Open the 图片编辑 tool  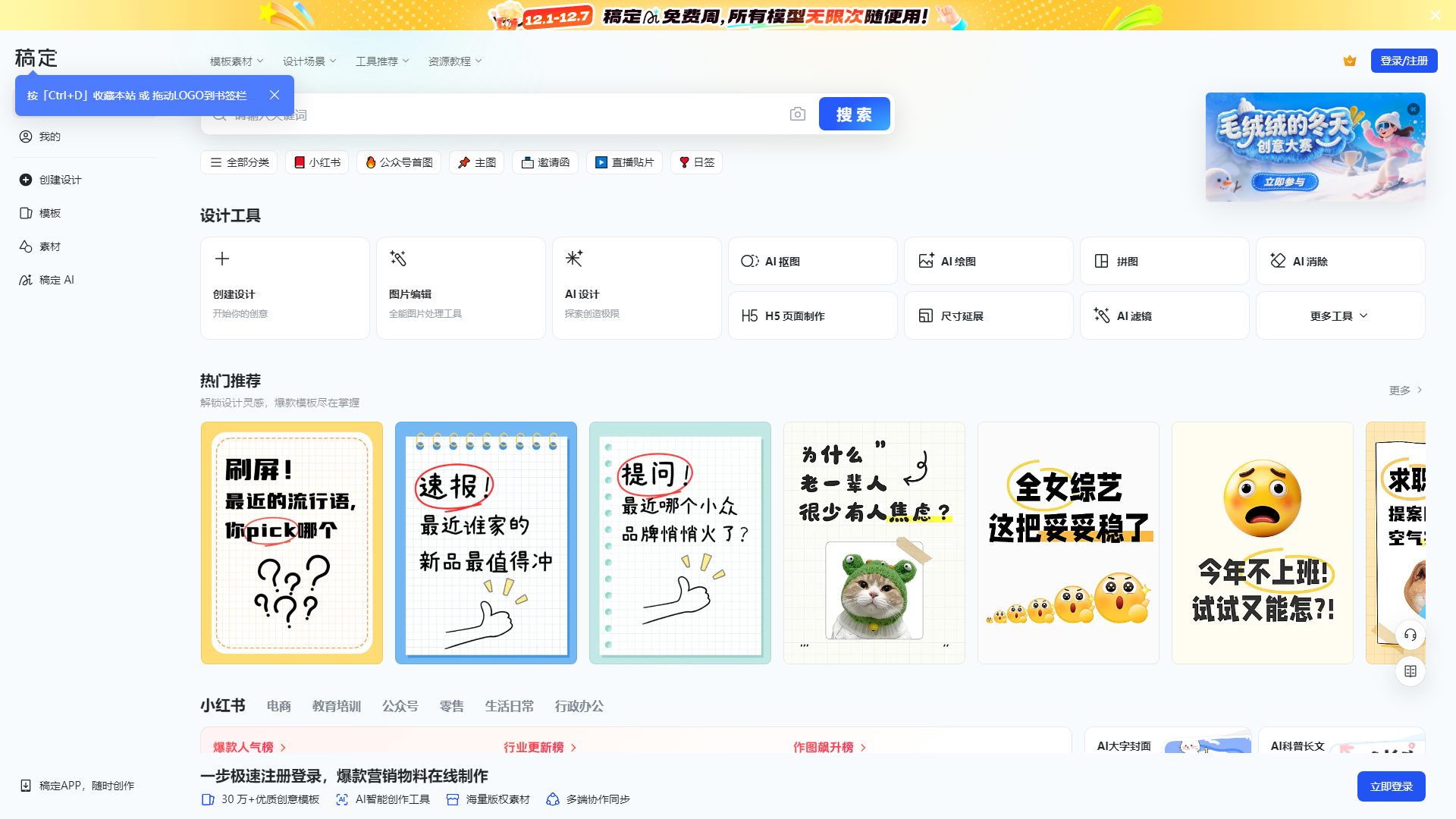[x=460, y=287]
